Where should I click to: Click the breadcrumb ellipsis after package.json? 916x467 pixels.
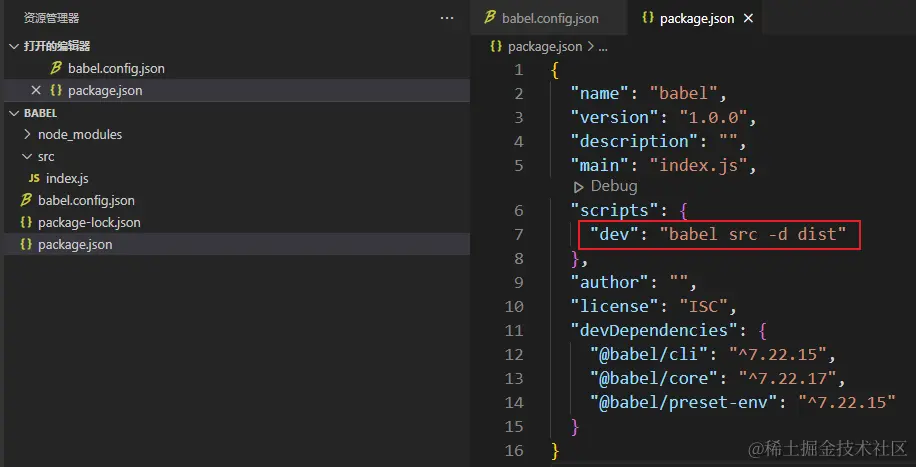pyautogui.click(x=603, y=46)
